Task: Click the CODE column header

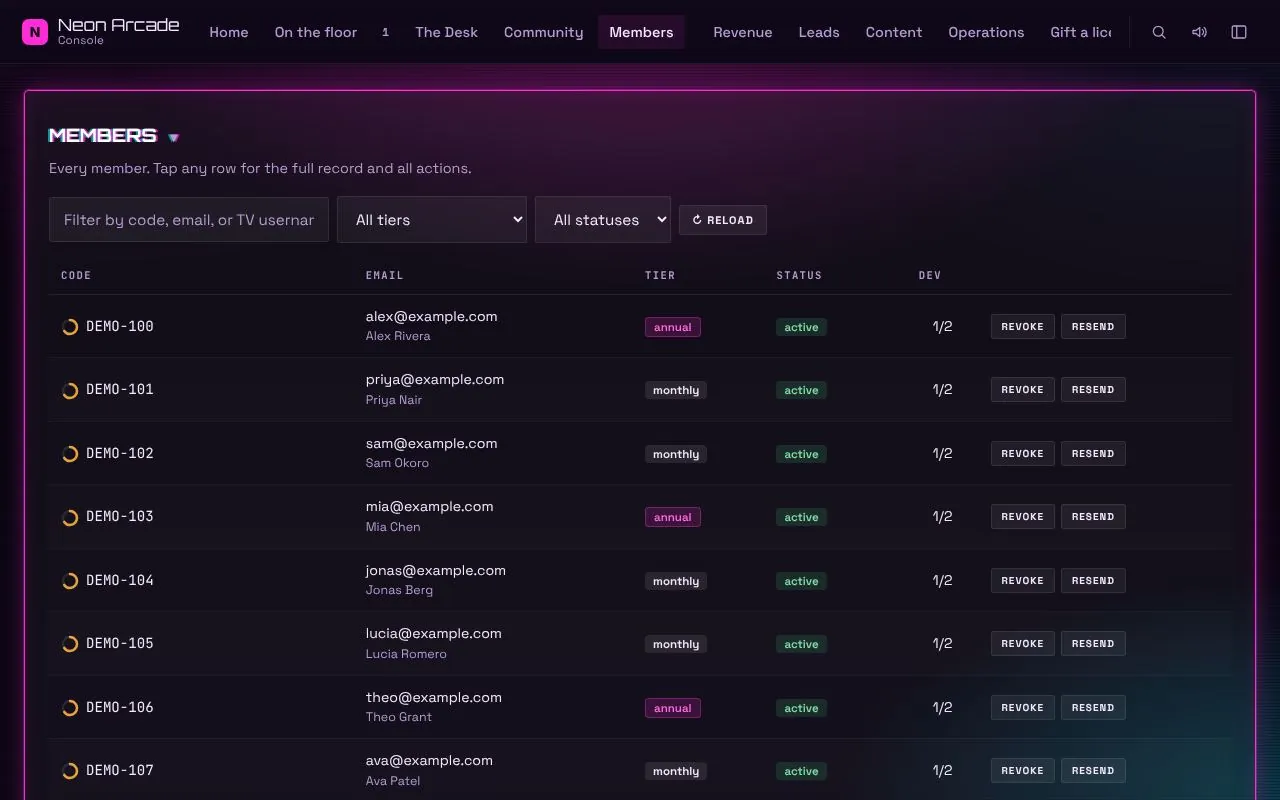Action: click(76, 275)
